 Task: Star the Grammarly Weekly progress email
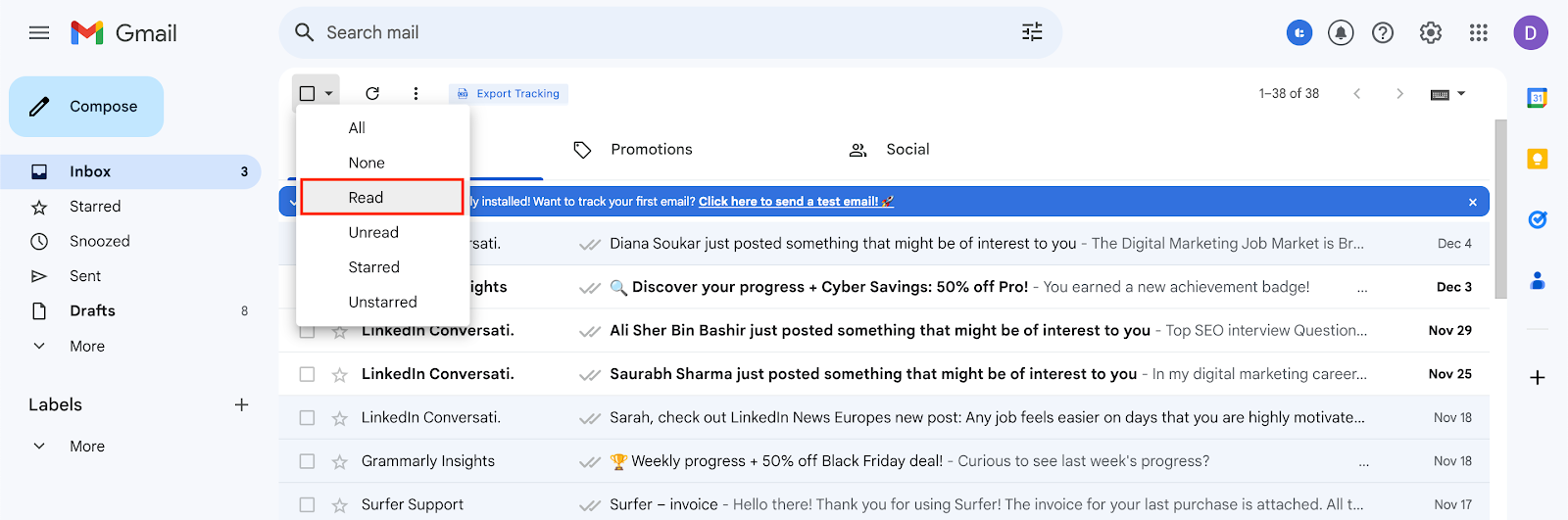[340, 462]
